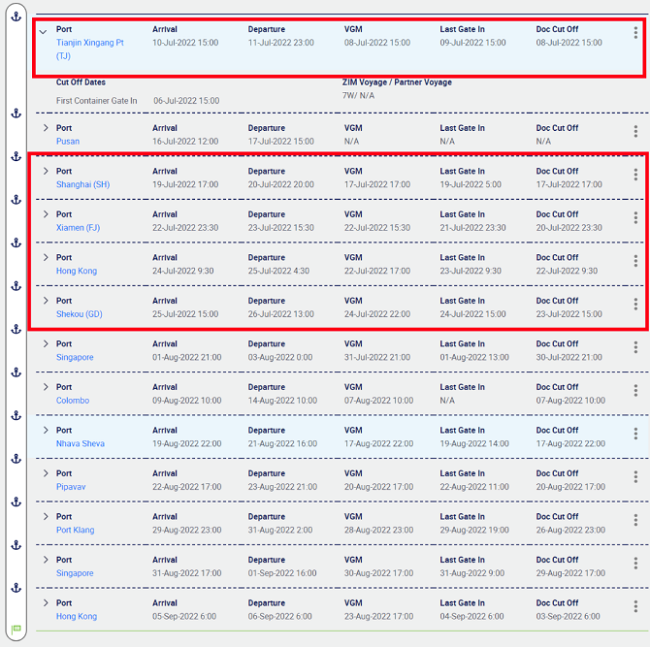
Task: Select Pusan arrival '16-Jul-2022 12:00'
Action: point(185,141)
